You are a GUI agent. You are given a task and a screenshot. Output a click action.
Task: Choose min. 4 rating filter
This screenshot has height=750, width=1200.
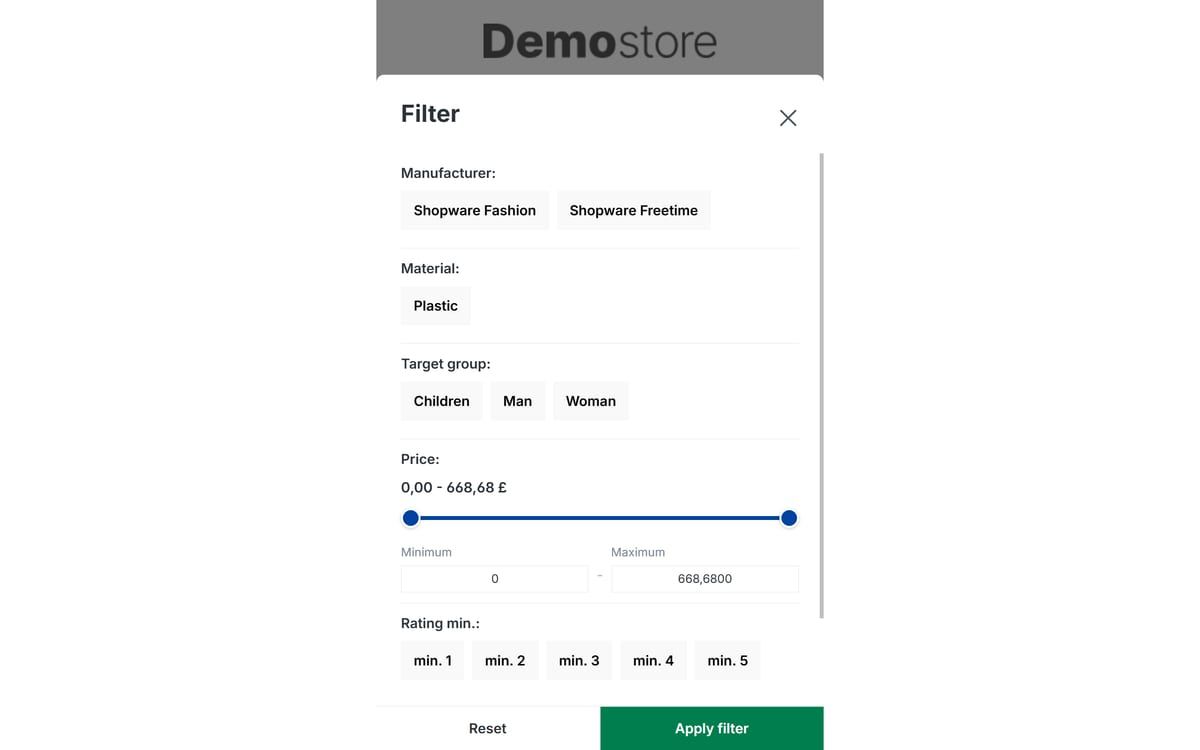coord(654,661)
